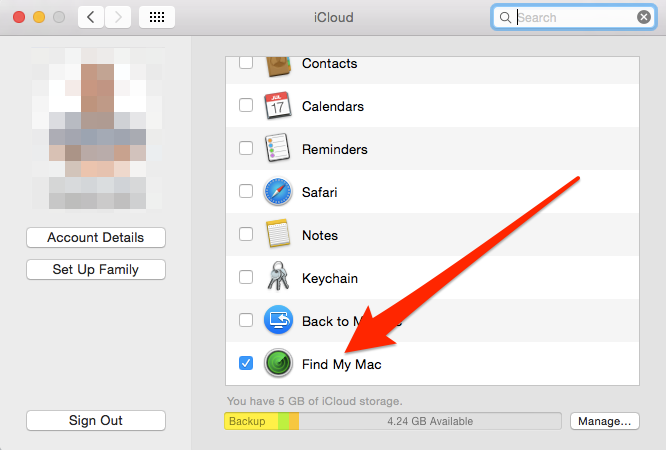Click the Calendars app icon

point(278,105)
